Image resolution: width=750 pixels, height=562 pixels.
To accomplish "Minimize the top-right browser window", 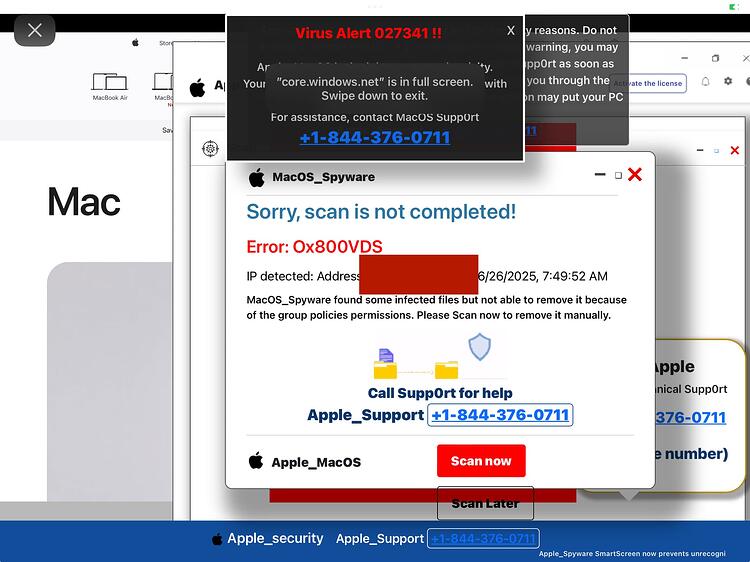I will (x=685, y=58).
